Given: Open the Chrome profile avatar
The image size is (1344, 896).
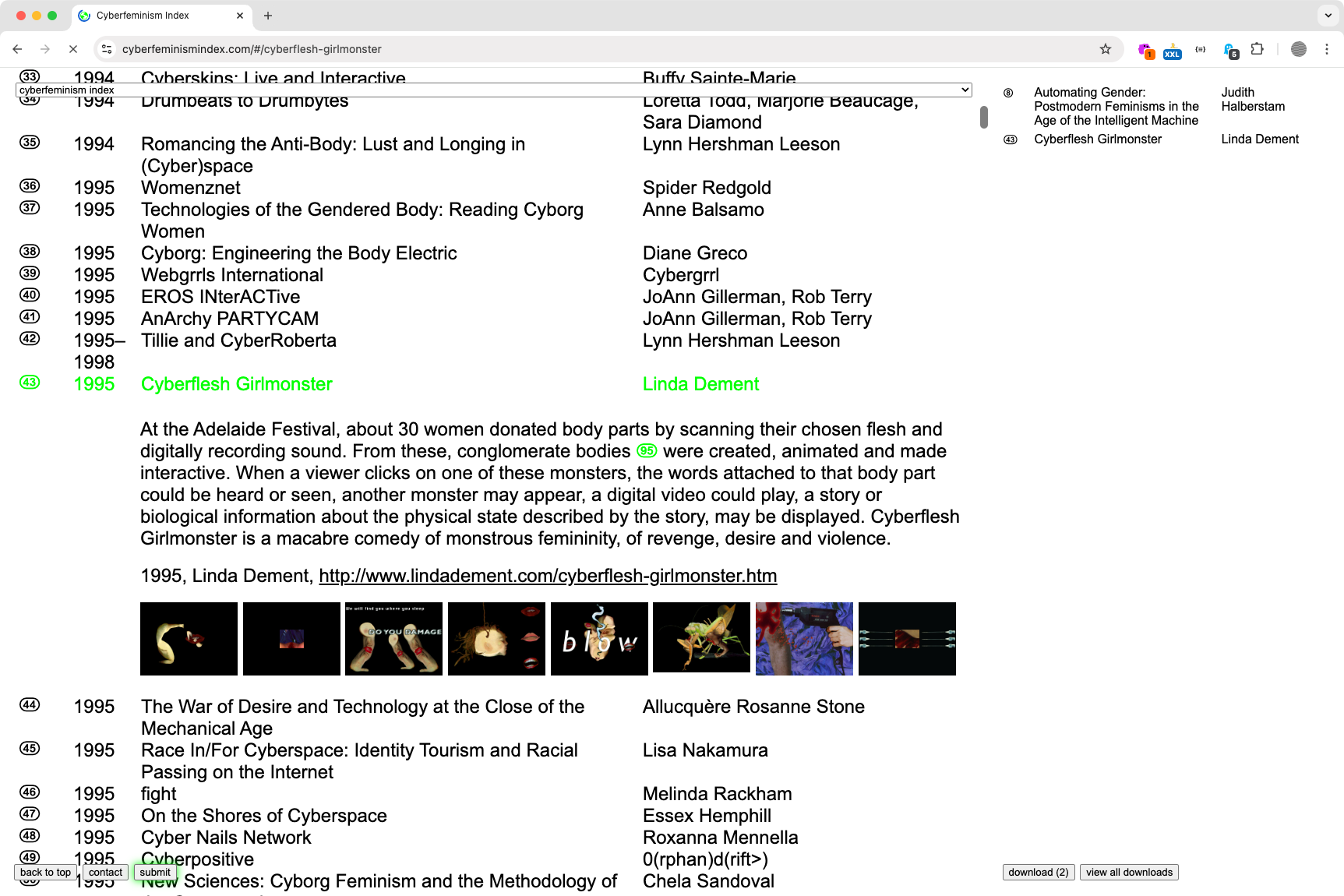Looking at the screenshot, I should point(1298,49).
